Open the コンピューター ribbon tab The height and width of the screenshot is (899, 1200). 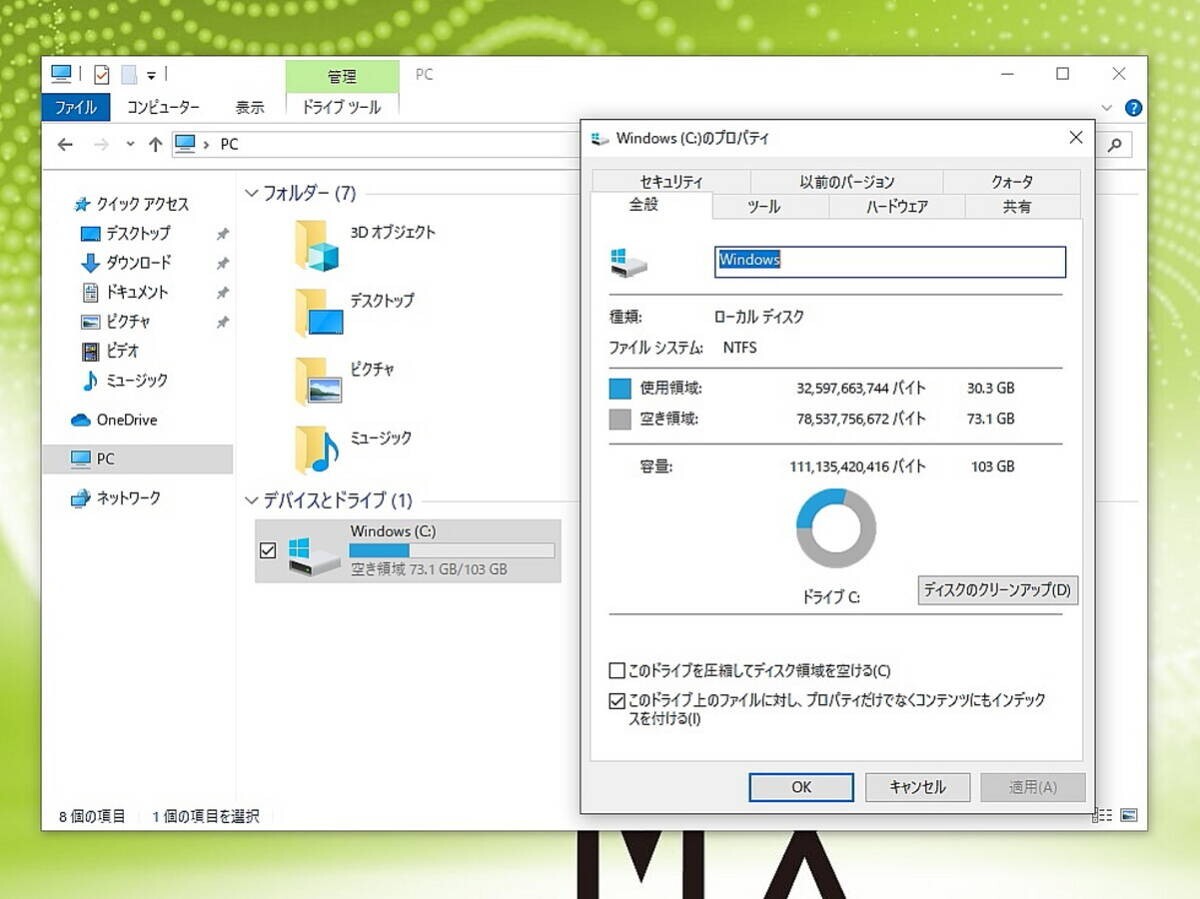point(163,107)
